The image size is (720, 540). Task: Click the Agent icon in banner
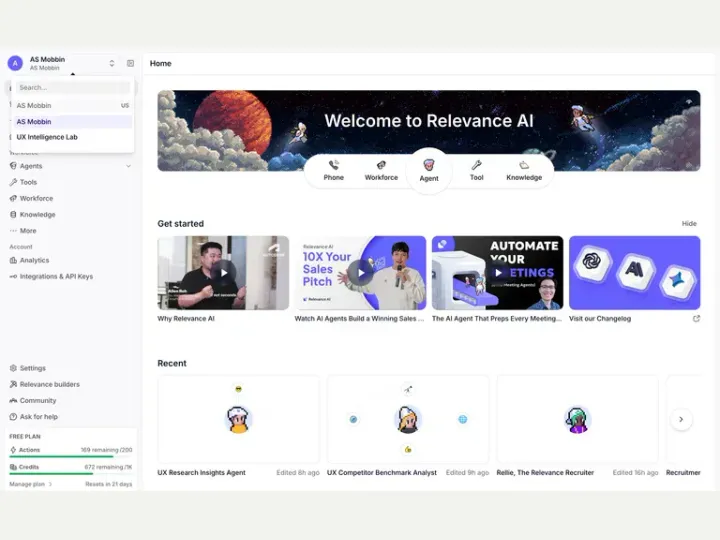429,164
